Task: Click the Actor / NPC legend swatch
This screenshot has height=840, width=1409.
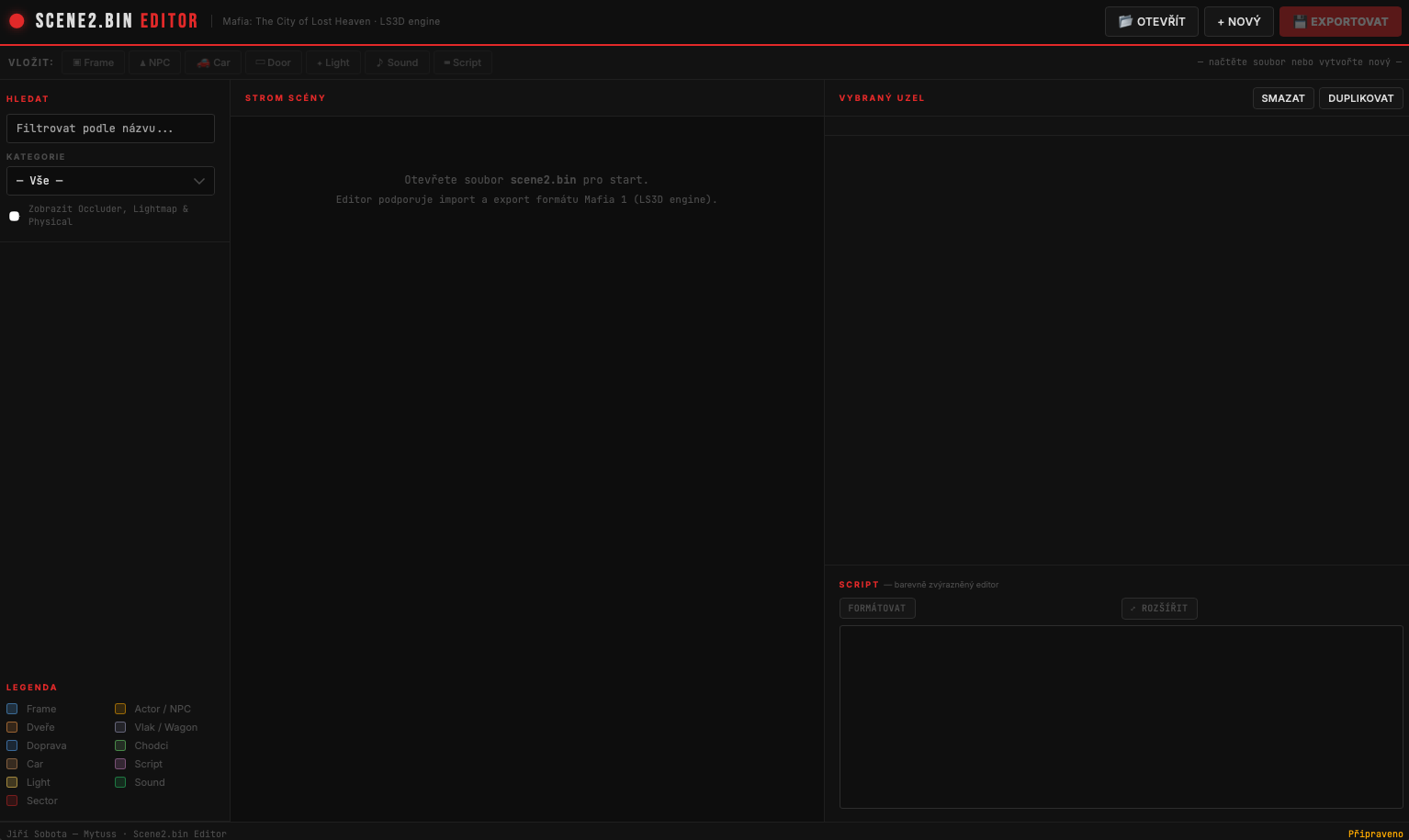Action: [x=120, y=709]
